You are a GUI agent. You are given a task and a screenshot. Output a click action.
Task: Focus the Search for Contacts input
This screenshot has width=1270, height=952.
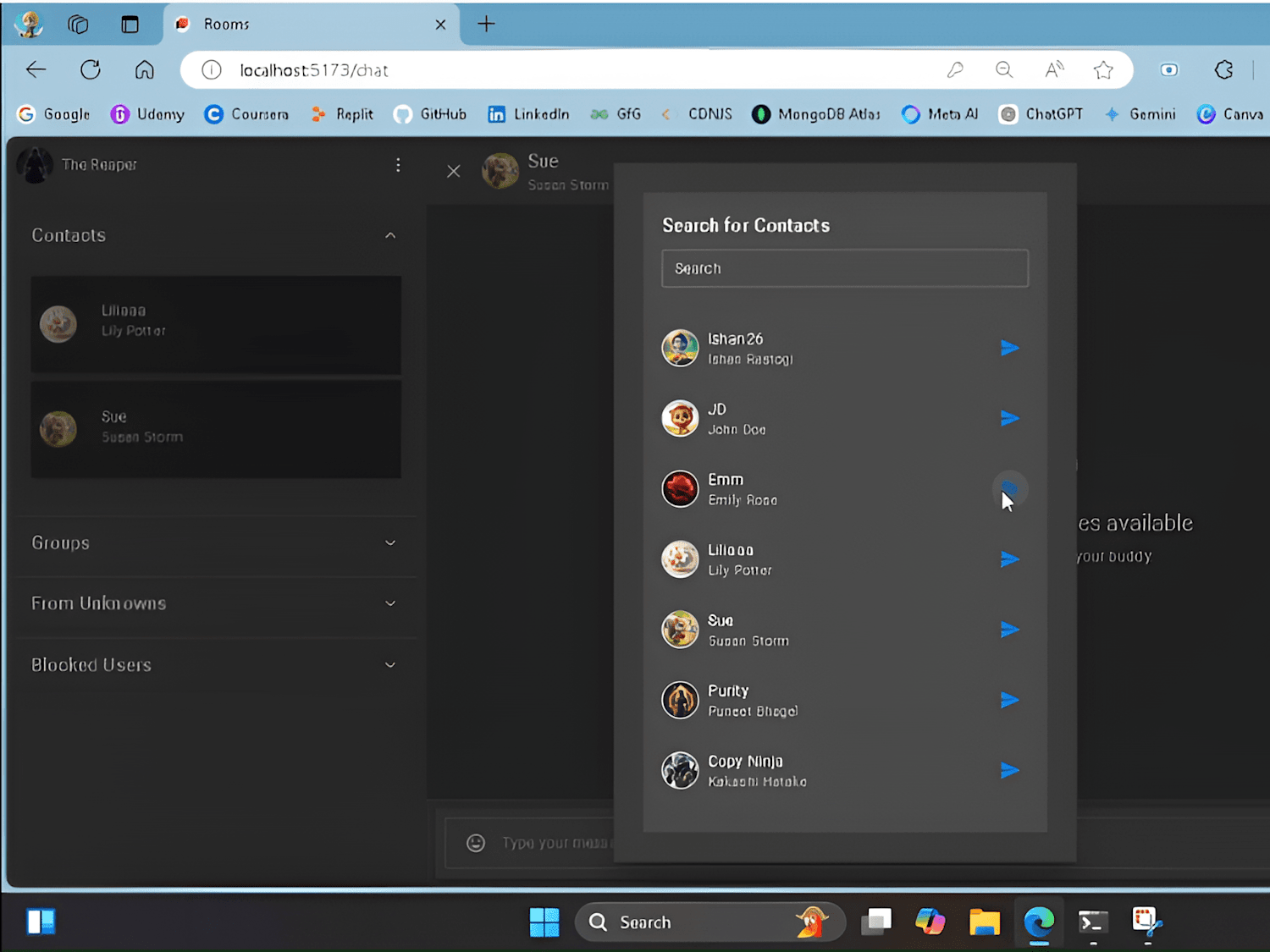[x=845, y=268]
